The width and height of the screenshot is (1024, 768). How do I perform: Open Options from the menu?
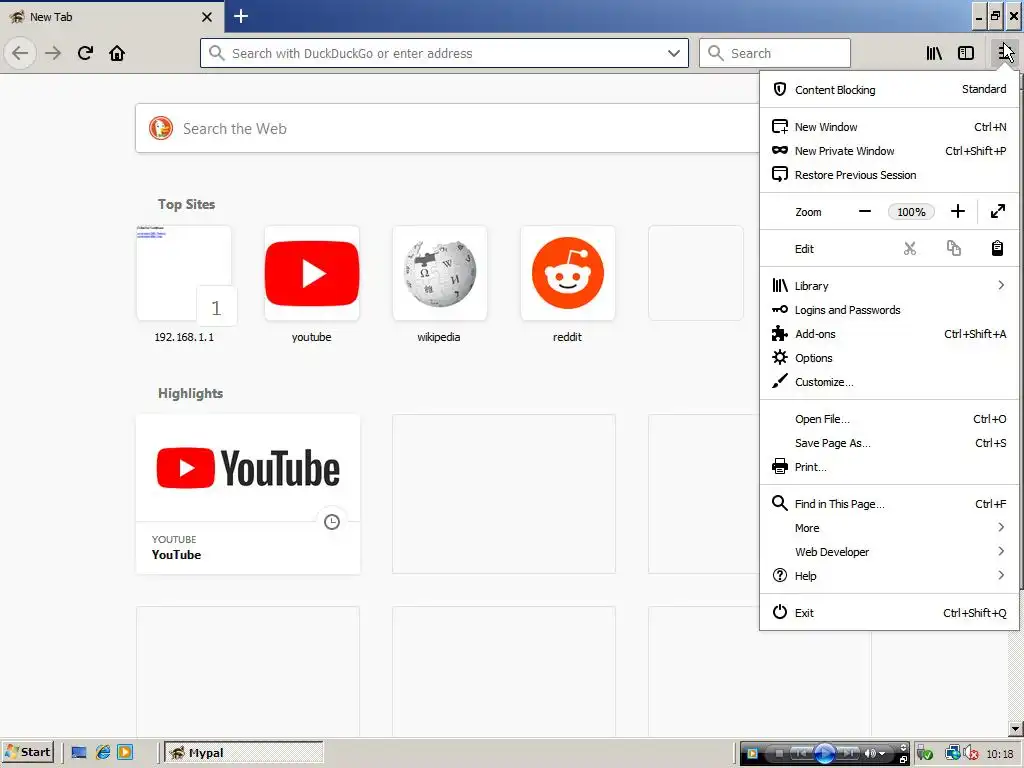pos(889,358)
